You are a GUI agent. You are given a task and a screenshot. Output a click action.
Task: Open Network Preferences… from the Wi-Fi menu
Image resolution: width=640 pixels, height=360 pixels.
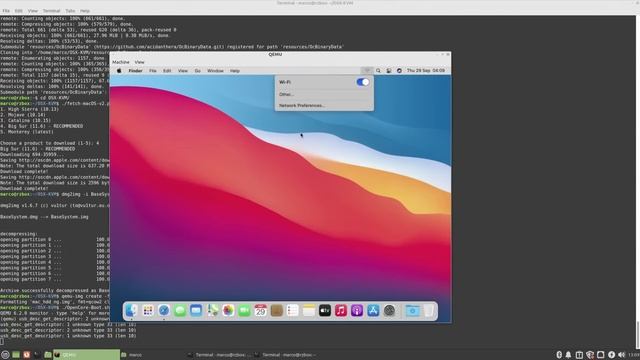click(x=302, y=105)
